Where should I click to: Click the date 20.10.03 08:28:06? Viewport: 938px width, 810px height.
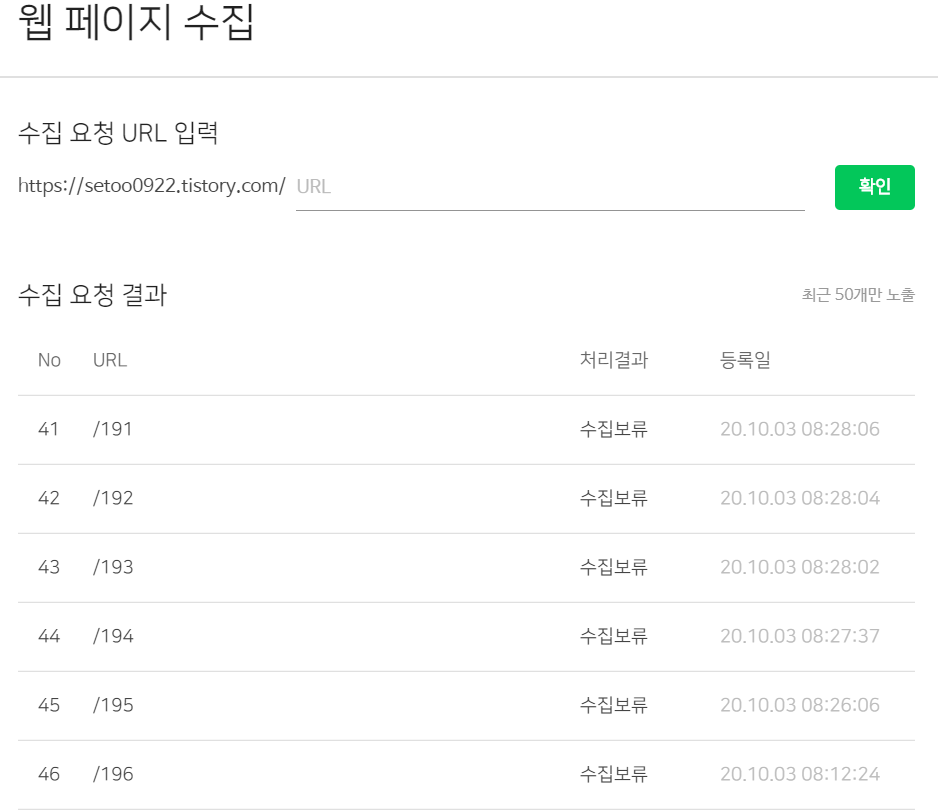click(800, 429)
